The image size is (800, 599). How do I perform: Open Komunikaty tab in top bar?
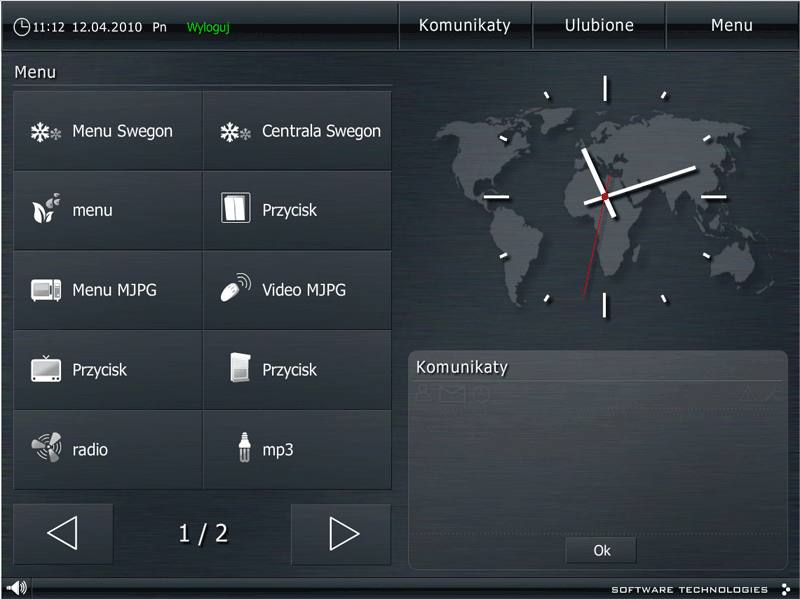[x=464, y=26]
